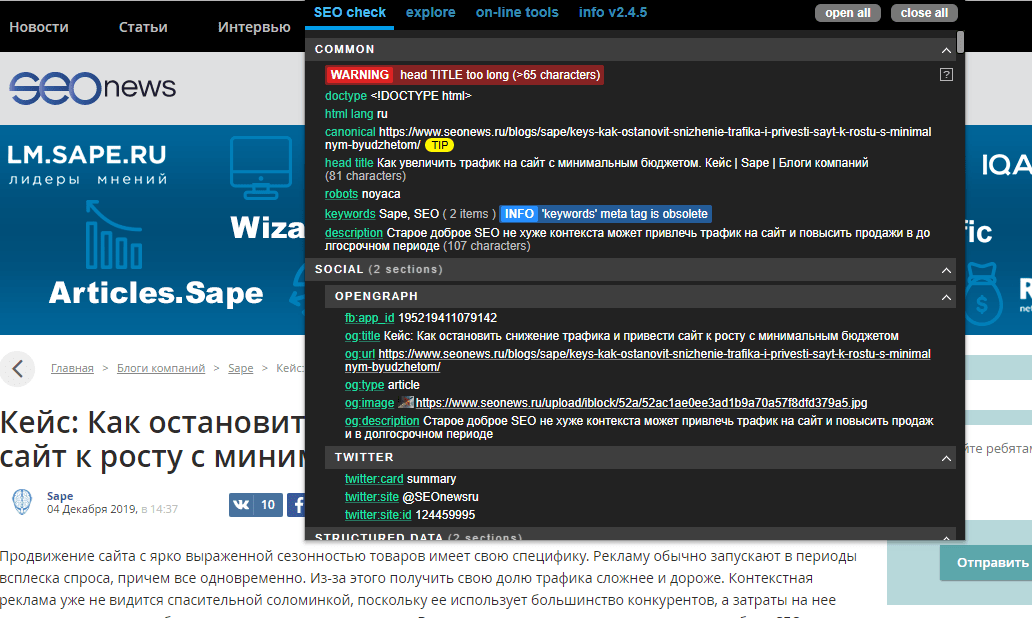Click the Sape author name link
This screenshot has height=618, width=1032.
60,496
